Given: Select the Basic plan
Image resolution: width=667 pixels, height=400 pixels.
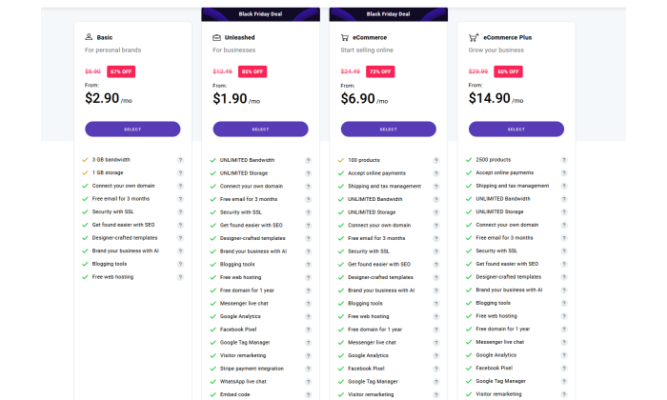Looking at the screenshot, I should click(133, 129).
